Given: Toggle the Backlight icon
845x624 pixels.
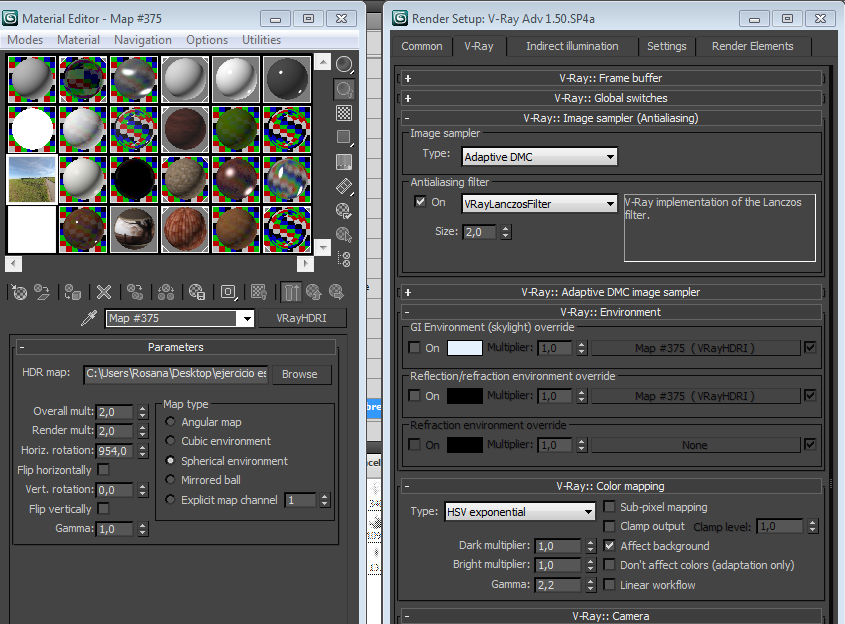Looking at the screenshot, I should (344, 89).
